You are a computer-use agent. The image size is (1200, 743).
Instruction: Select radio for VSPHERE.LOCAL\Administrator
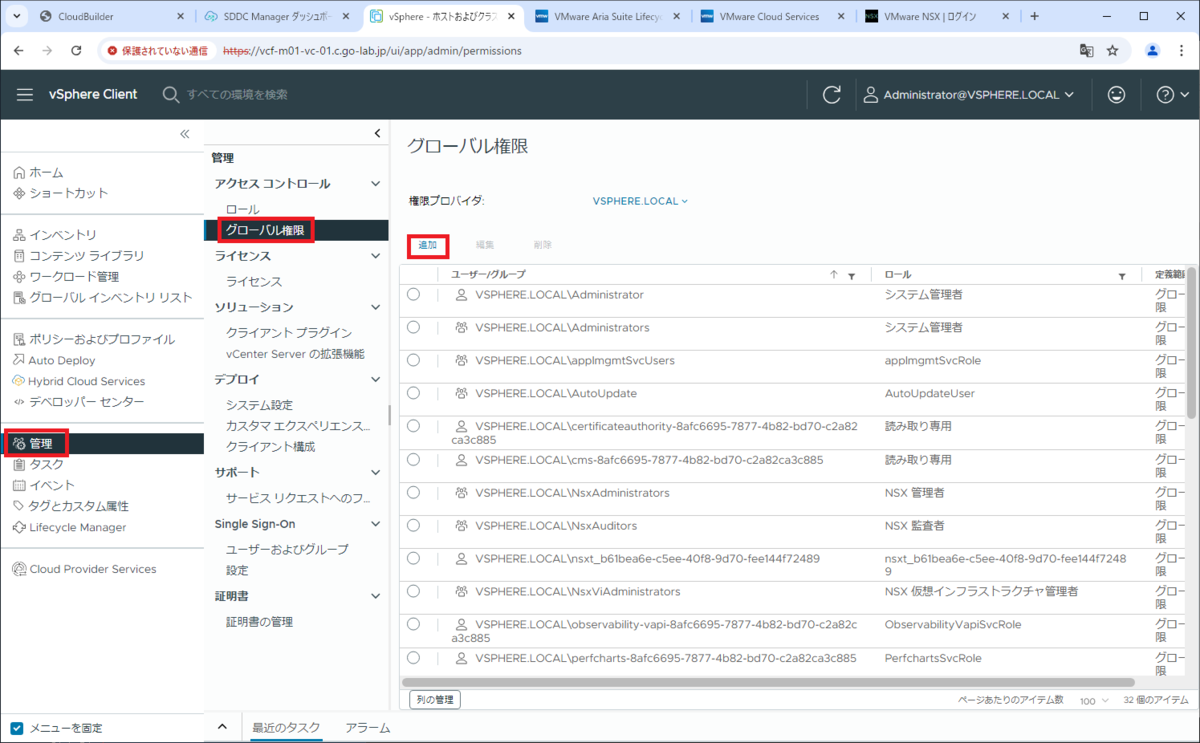point(413,295)
